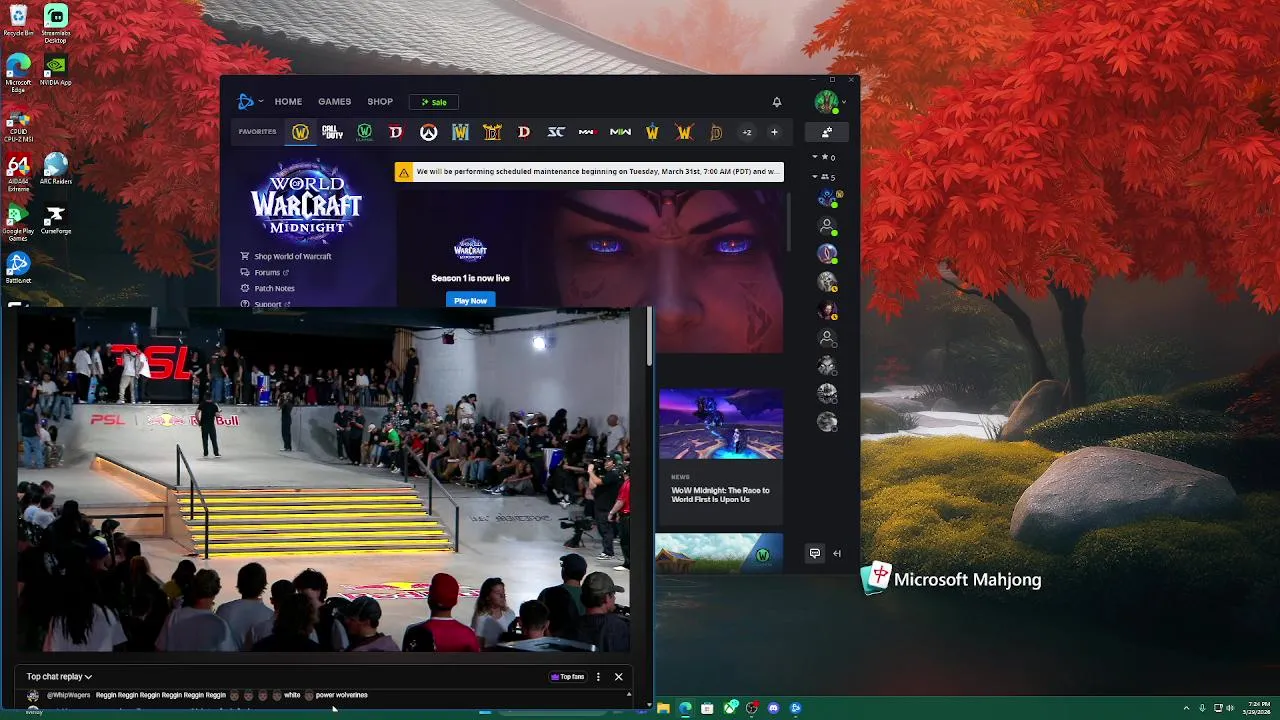Image resolution: width=1280 pixels, height=720 pixels.
Task: Select Overwatch icon in favorites bar
Action: point(428,132)
